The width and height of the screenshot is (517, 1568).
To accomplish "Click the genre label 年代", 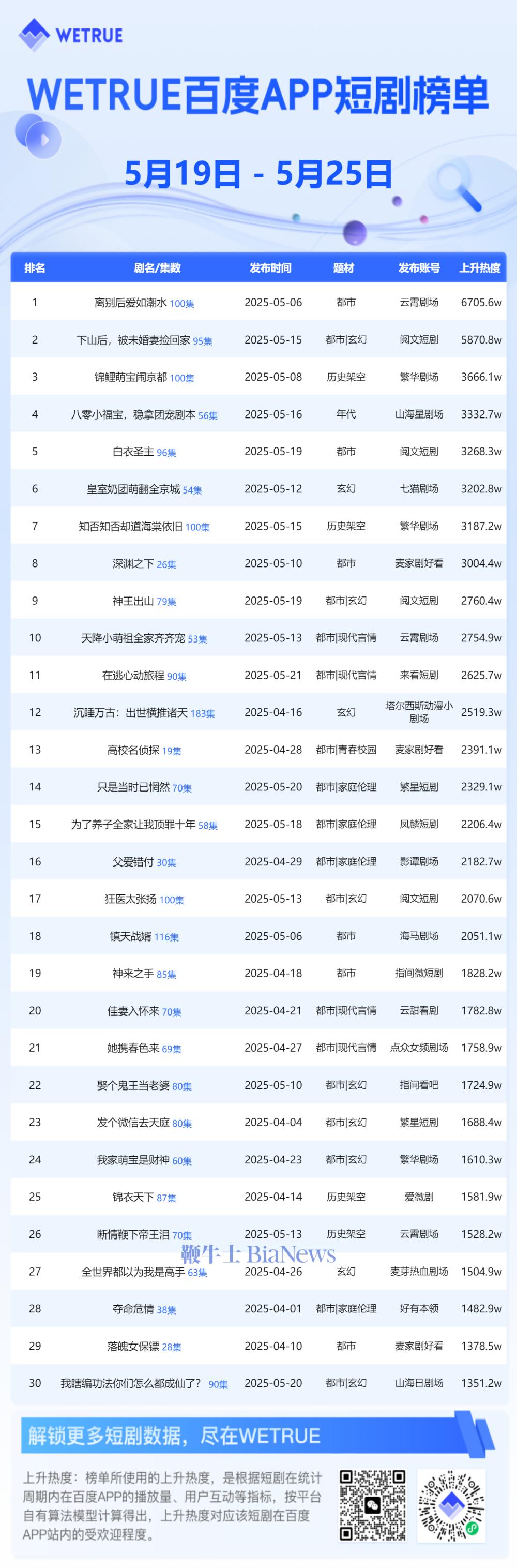I will point(346,414).
